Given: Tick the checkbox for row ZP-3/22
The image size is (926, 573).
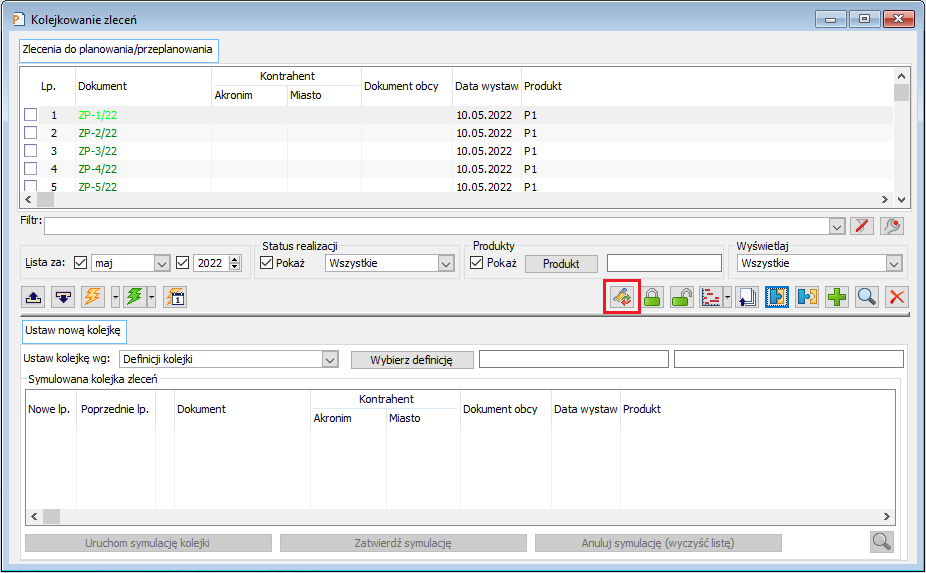Looking at the screenshot, I should (31, 151).
